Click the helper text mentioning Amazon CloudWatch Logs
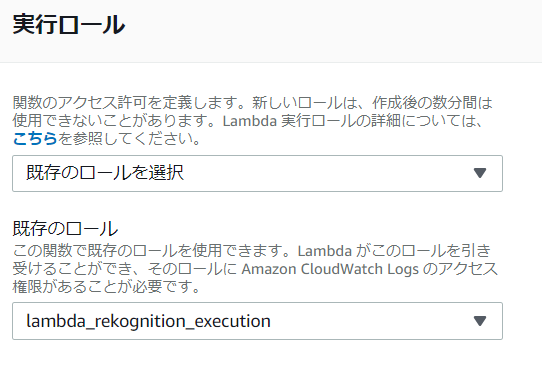Image resolution: width=542 pixels, height=365 pixels. [x=255, y=269]
